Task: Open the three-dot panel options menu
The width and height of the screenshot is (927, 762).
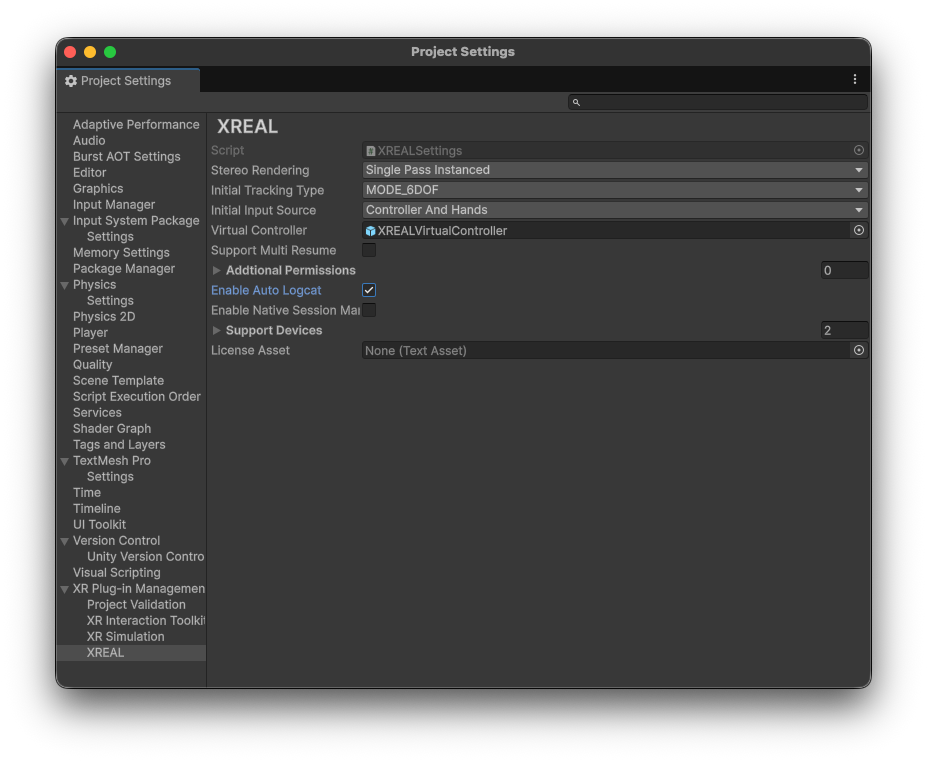Action: 854,80
